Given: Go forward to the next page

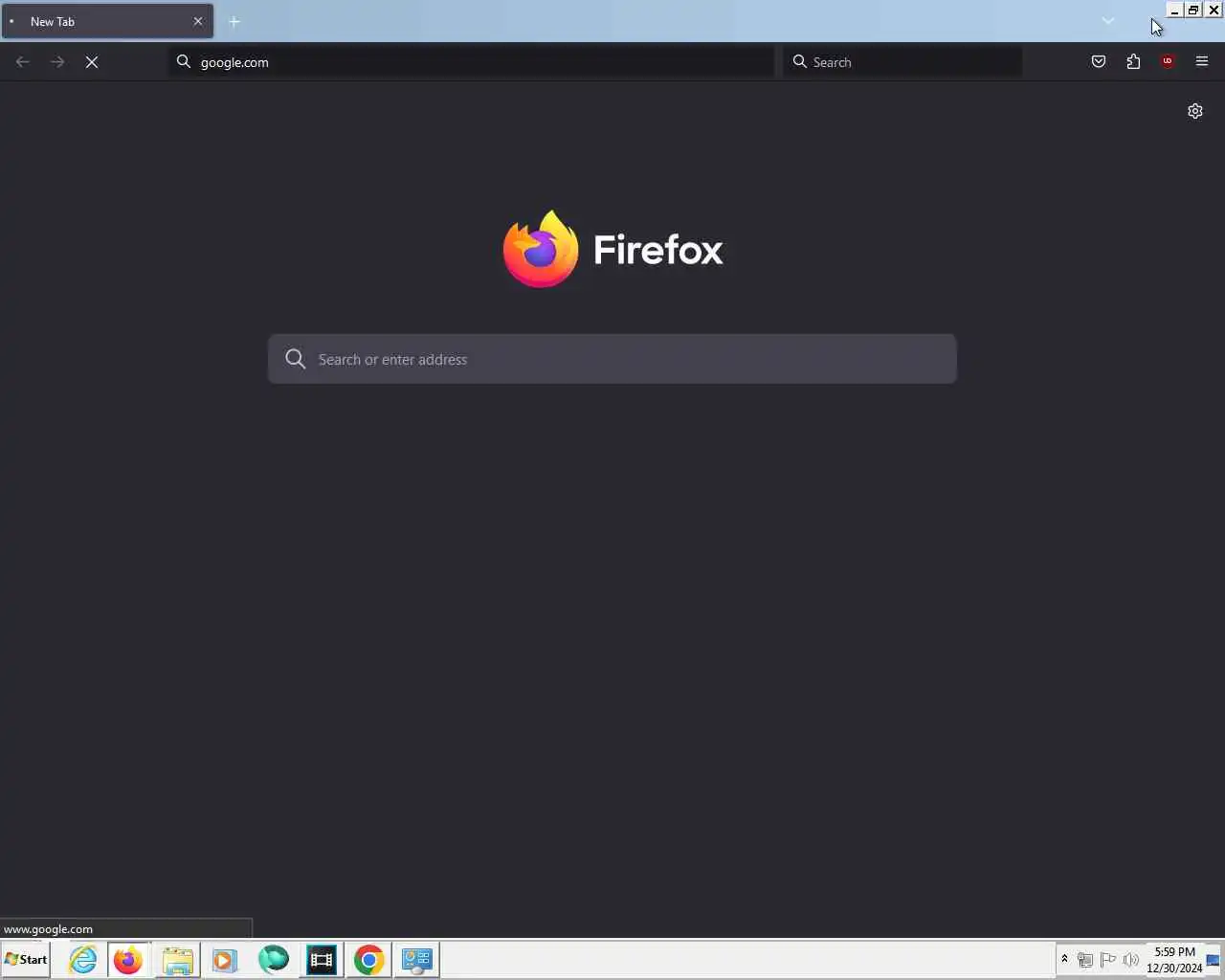Looking at the screenshot, I should click(x=57, y=62).
